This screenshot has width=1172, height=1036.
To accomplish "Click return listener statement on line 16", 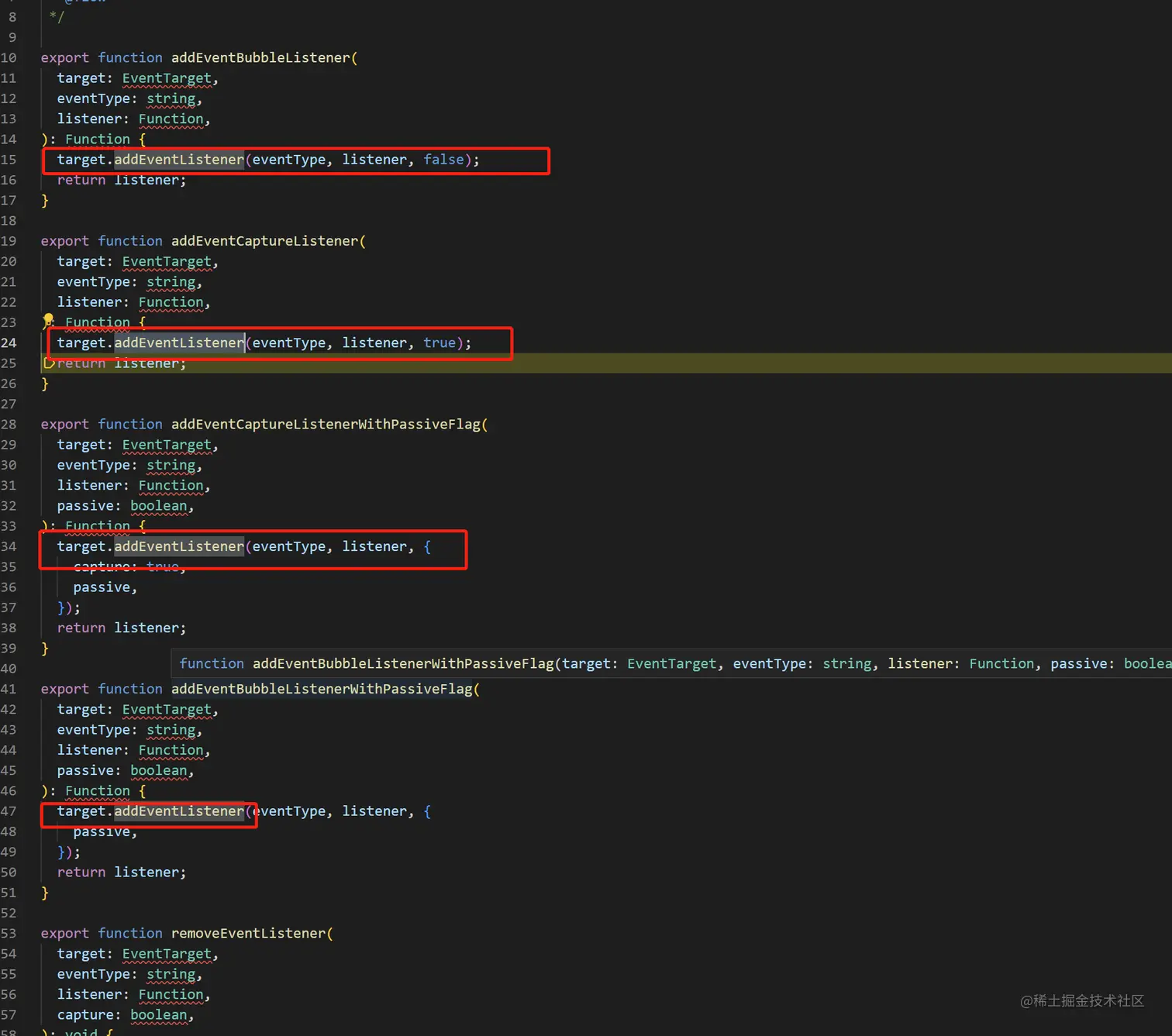I will click(x=122, y=180).
